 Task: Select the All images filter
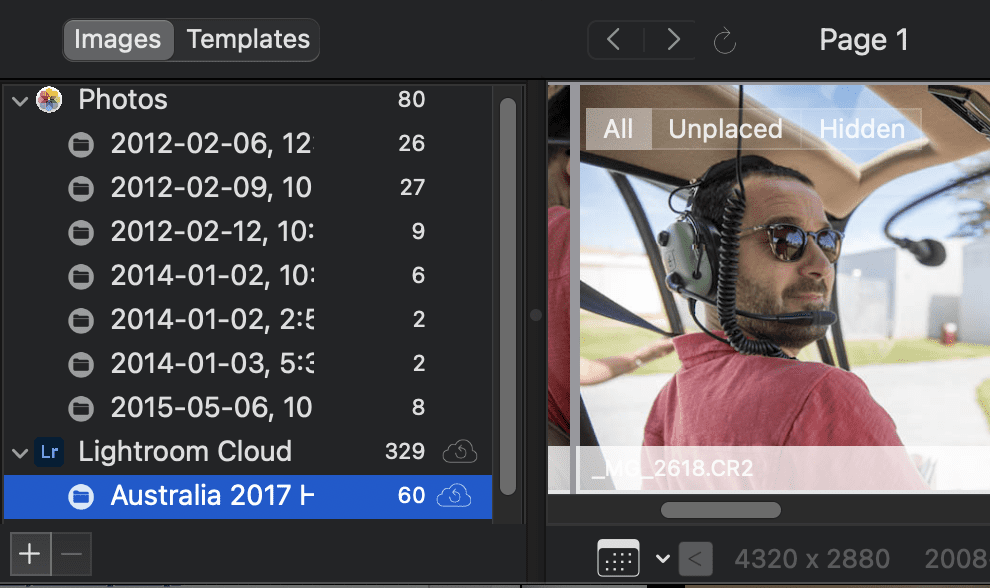tap(618, 129)
